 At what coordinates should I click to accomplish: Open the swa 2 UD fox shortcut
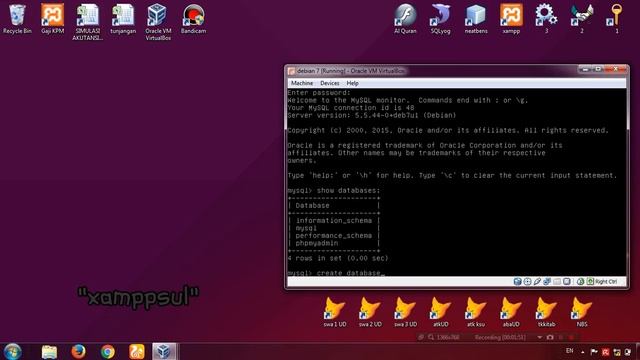(x=370, y=312)
